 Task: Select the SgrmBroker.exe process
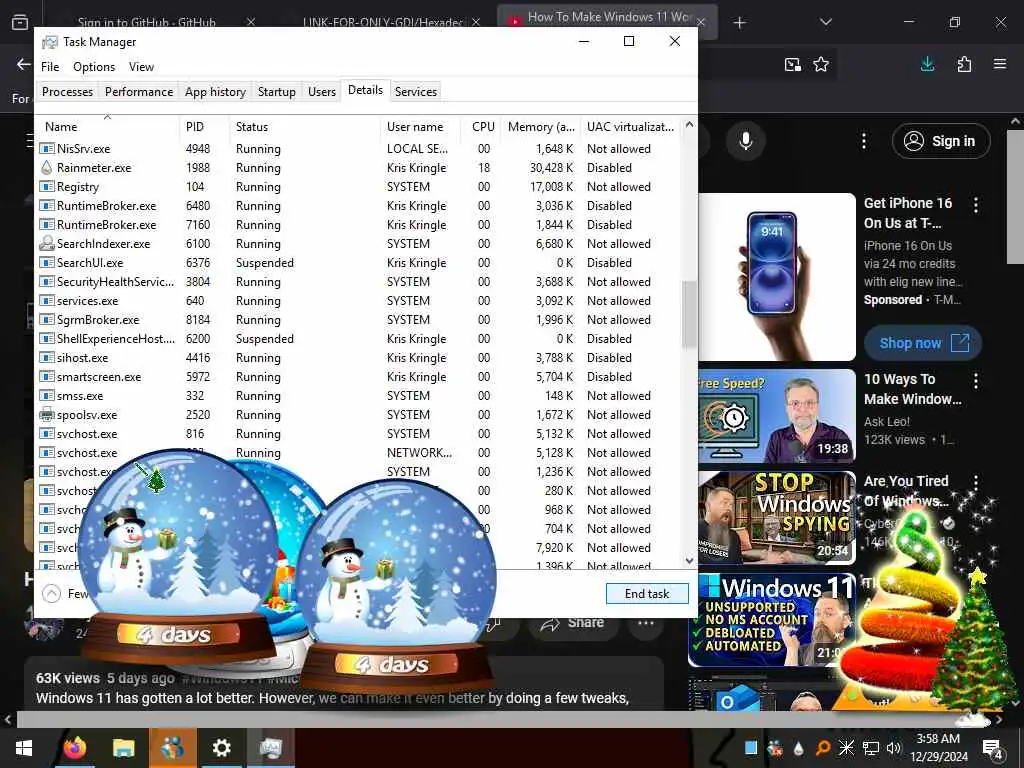pos(358,320)
